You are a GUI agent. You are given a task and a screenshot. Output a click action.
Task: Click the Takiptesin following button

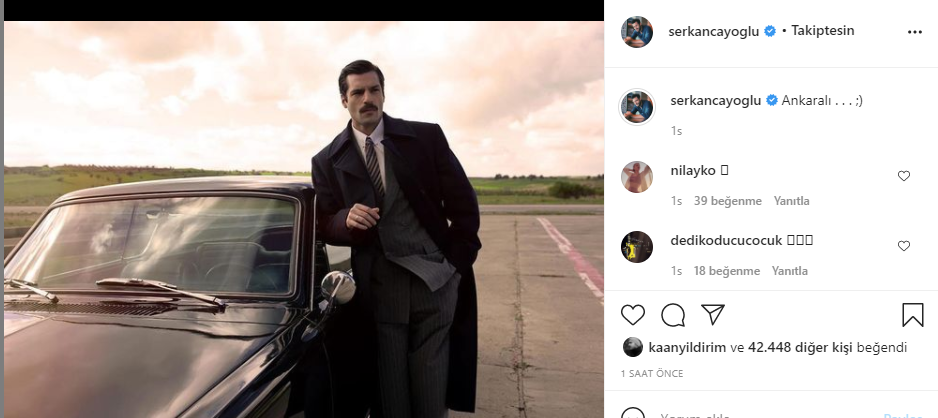[822, 31]
